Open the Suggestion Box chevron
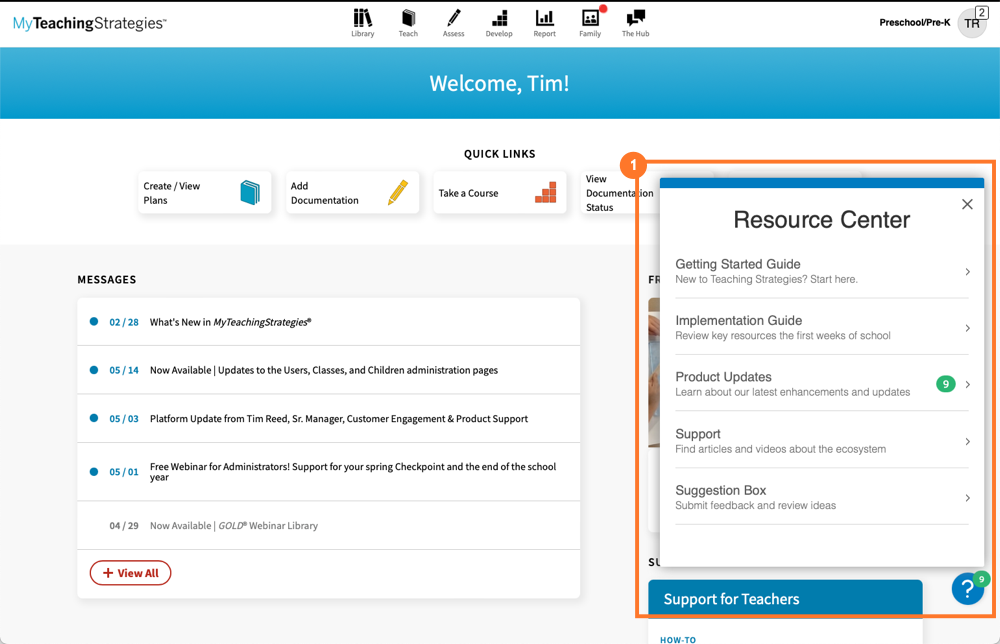 (967, 496)
